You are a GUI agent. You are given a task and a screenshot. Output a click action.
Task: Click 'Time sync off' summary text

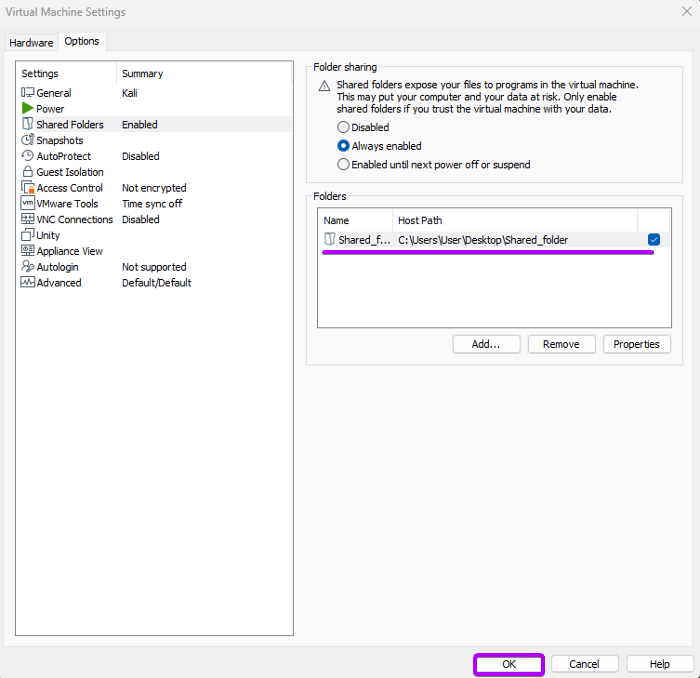pos(152,204)
